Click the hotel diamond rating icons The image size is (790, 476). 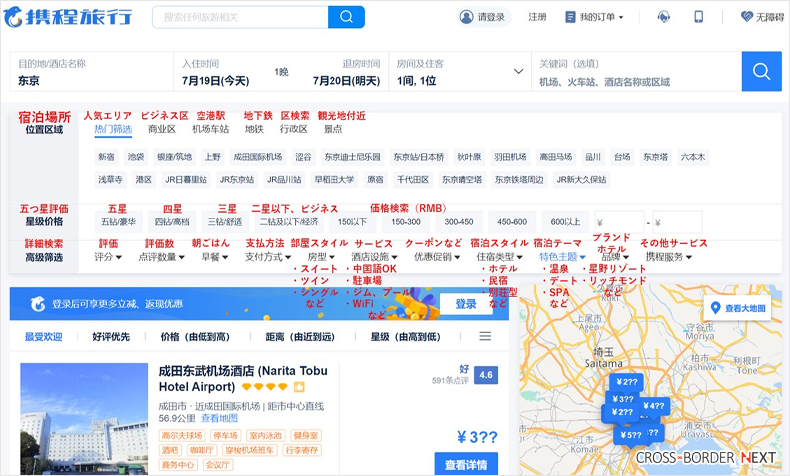[x=265, y=387]
